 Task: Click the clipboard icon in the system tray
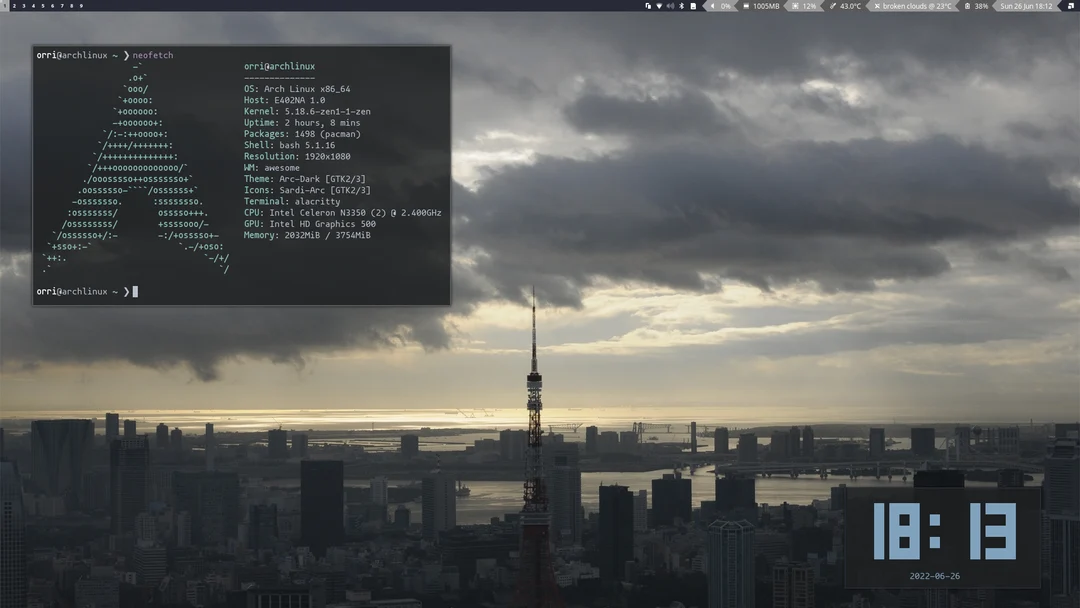click(647, 6)
